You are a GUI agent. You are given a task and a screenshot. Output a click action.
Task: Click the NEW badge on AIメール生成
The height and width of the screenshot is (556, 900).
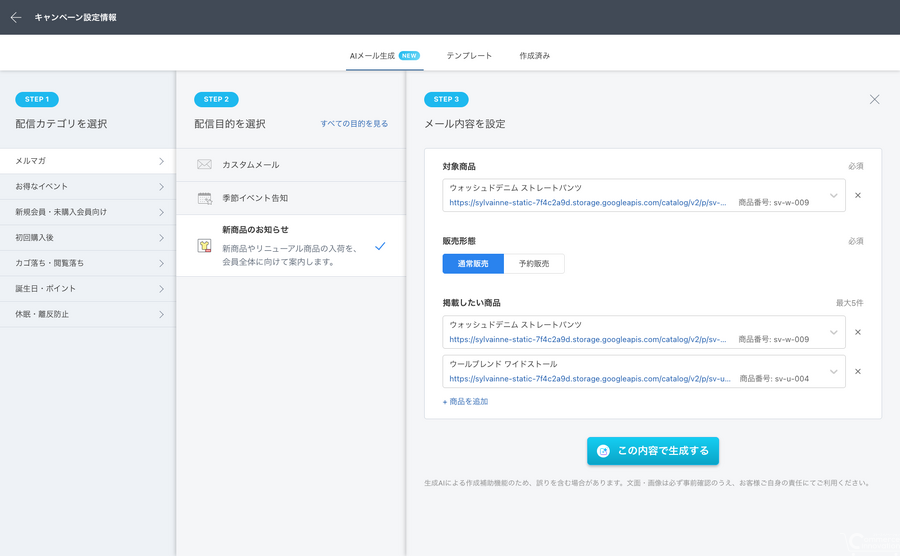coord(409,56)
